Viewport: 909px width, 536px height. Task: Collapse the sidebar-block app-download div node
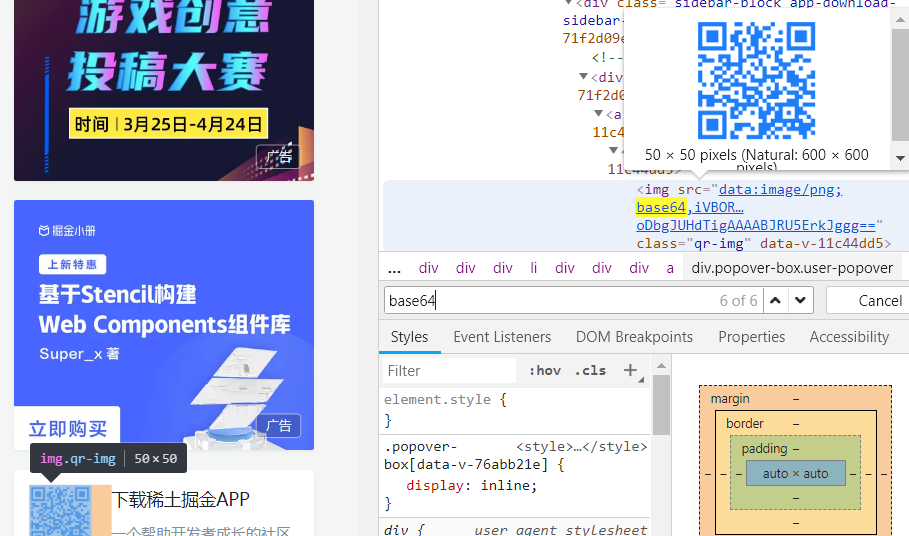tap(569, 3)
